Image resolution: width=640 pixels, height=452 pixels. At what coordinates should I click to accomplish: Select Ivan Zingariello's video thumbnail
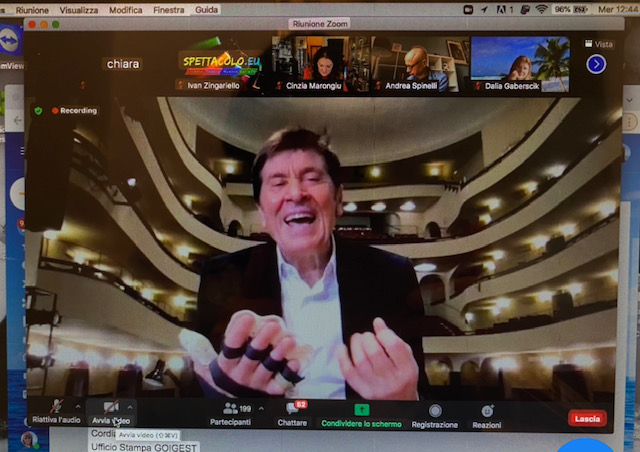221,65
